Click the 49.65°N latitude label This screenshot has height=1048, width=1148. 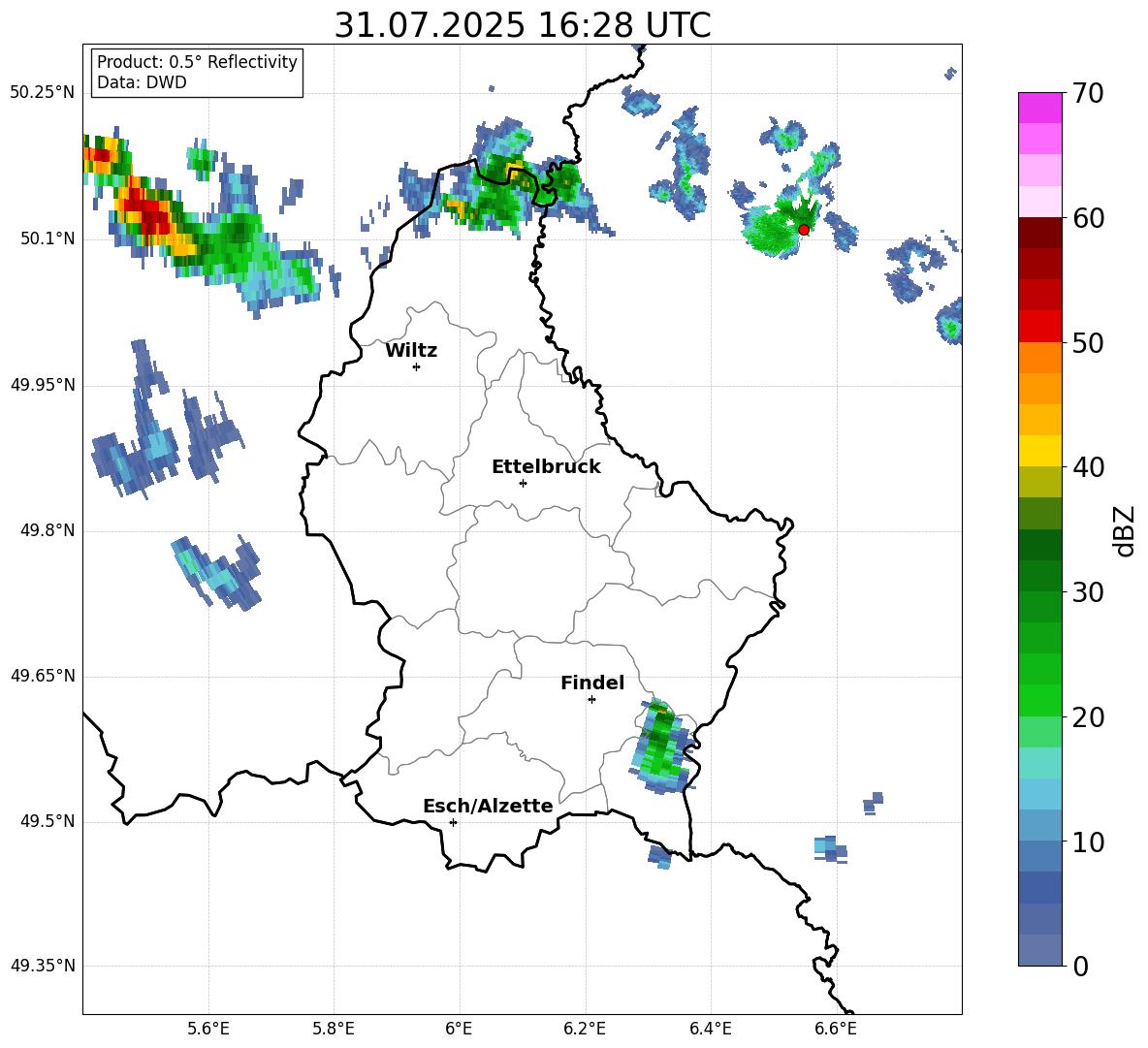click(43, 676)
